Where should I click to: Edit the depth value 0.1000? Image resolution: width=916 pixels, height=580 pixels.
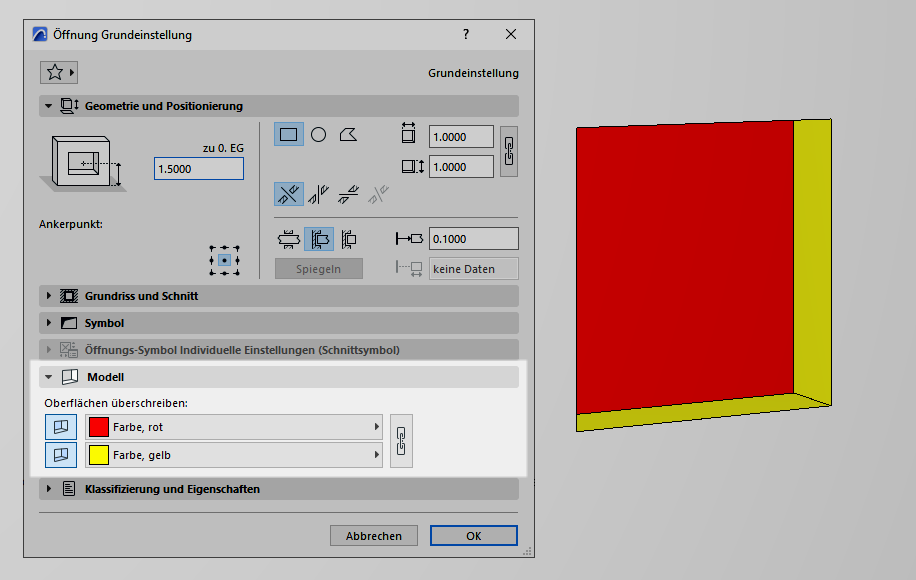(x=474, y=239)
